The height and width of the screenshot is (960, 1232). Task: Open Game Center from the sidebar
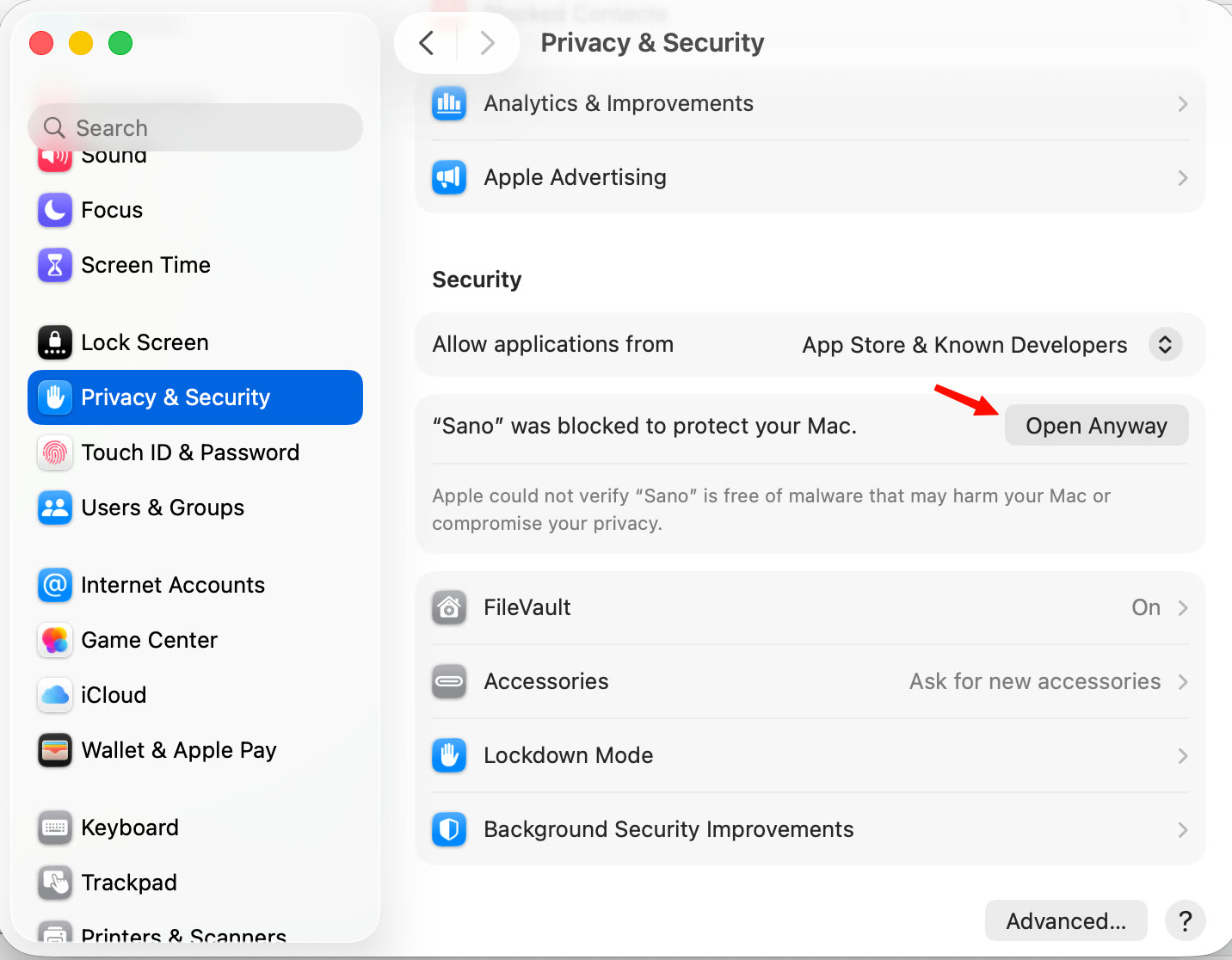pos(195,640)
